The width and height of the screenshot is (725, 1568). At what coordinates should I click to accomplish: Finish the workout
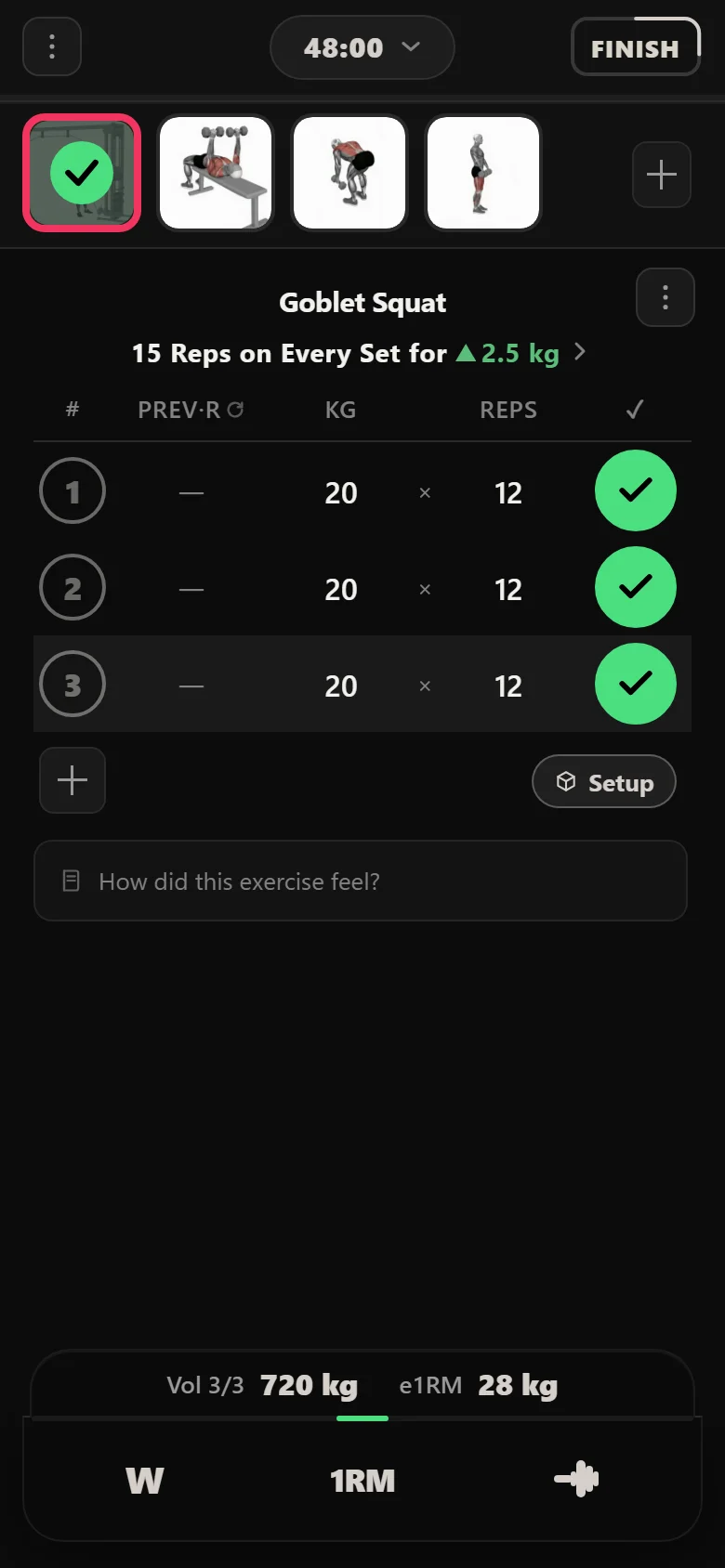636,47
